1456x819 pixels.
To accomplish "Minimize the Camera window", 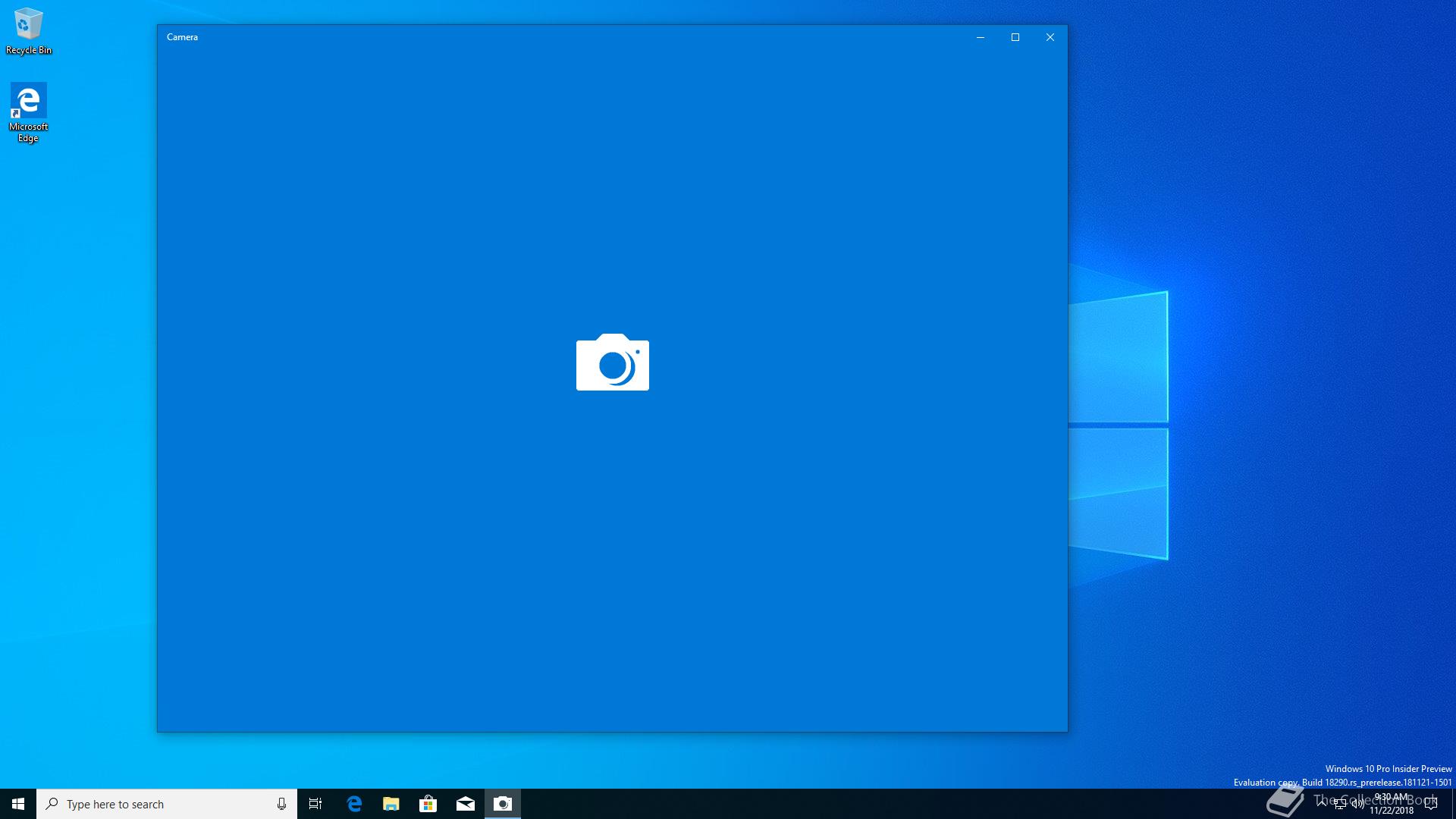I will coord(981,37).
